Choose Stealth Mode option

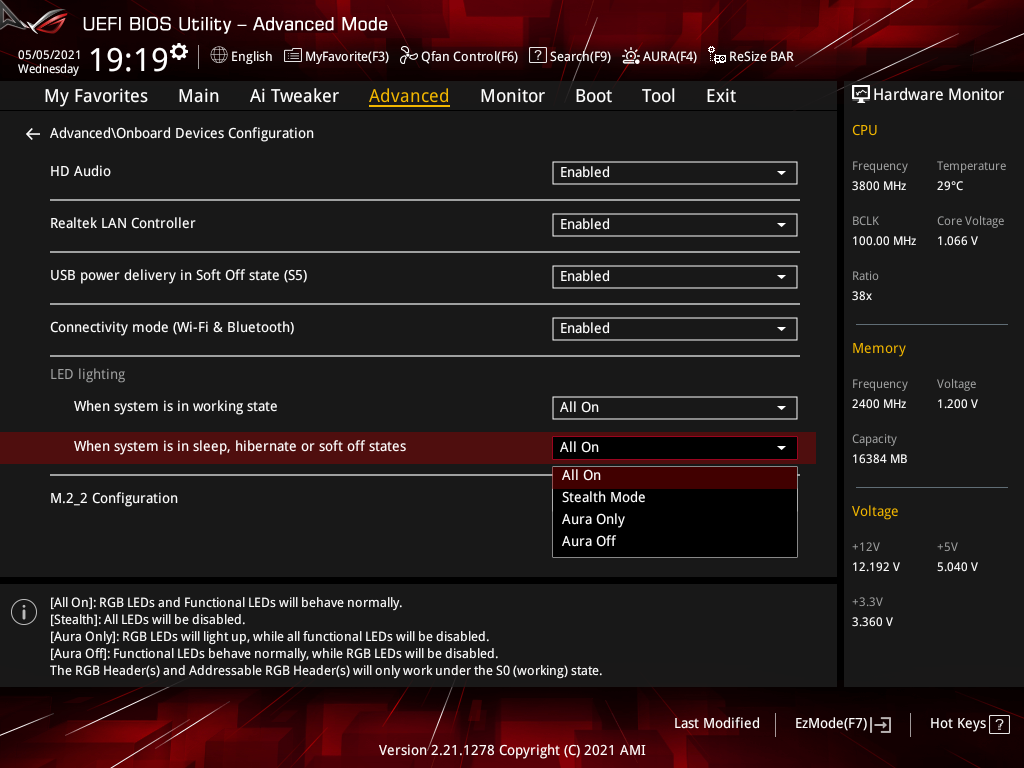coord(675,498)
